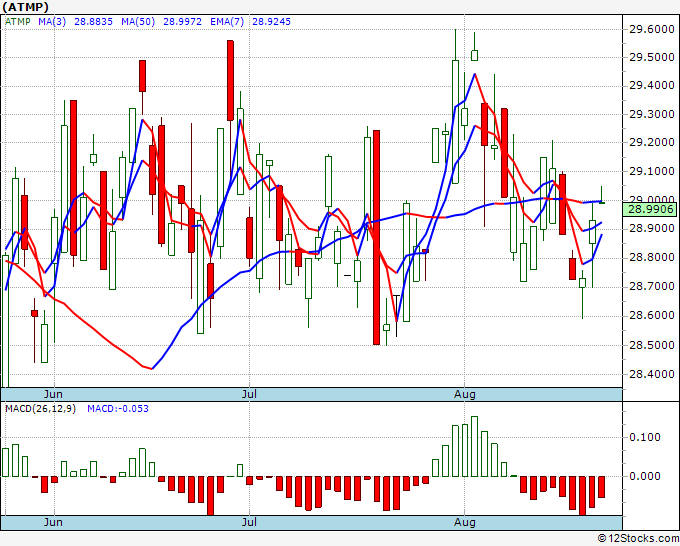The image size is (680, 546).
Task: Click the MACD(26,12,9) indicator label
Action: [40, 409]
